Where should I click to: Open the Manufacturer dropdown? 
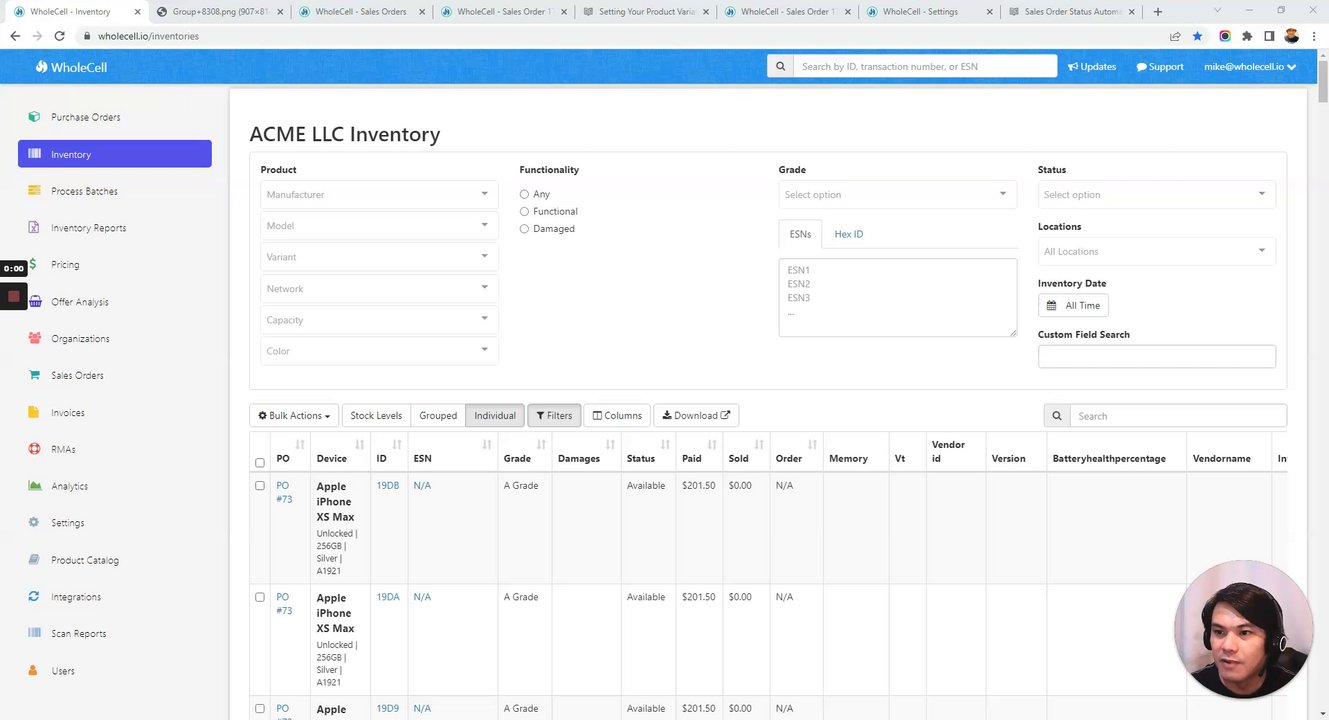coord(379,195)
